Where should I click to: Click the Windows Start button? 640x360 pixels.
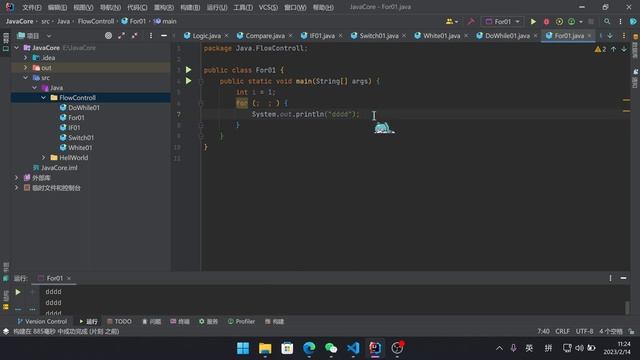tap(243, 348)
